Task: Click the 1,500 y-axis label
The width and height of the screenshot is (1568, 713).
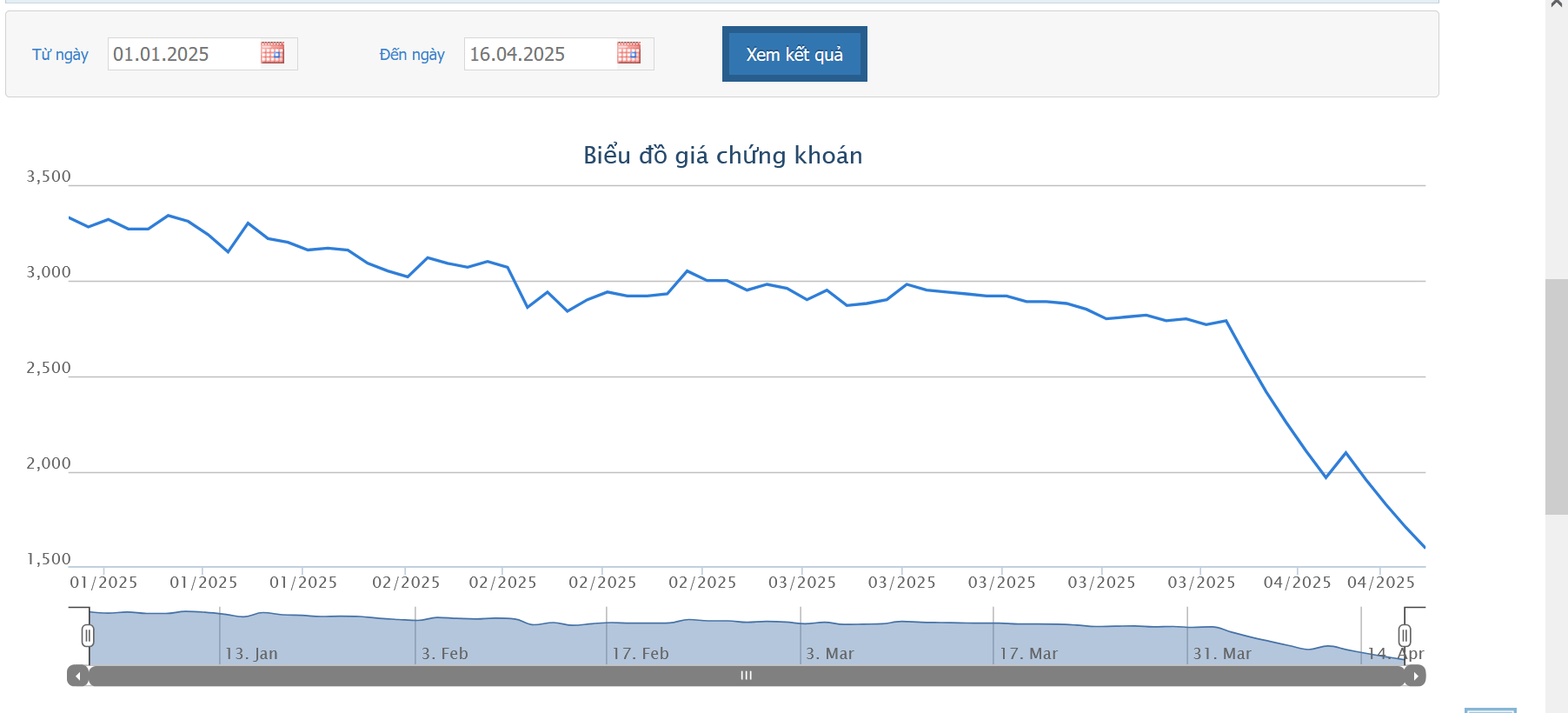Action: pos(49,559)
